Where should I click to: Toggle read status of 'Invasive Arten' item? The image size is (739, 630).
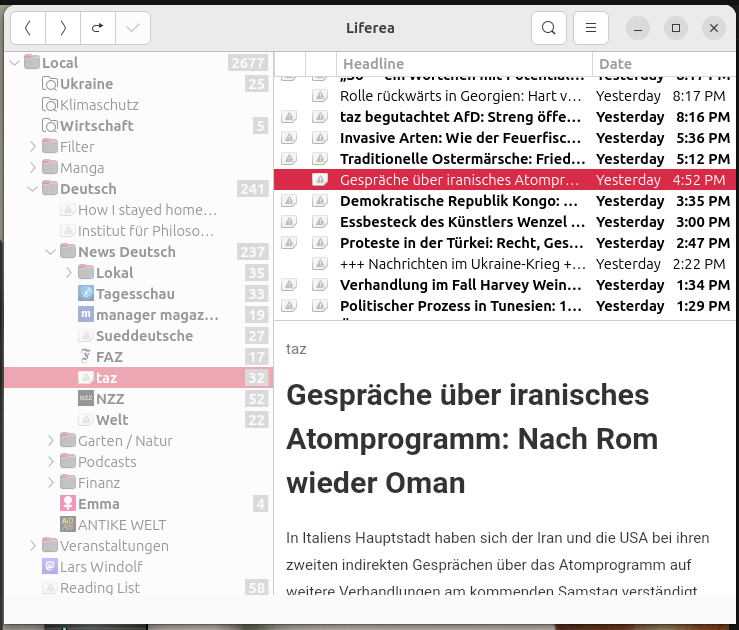pyautogui.click(x=289, y=138)
